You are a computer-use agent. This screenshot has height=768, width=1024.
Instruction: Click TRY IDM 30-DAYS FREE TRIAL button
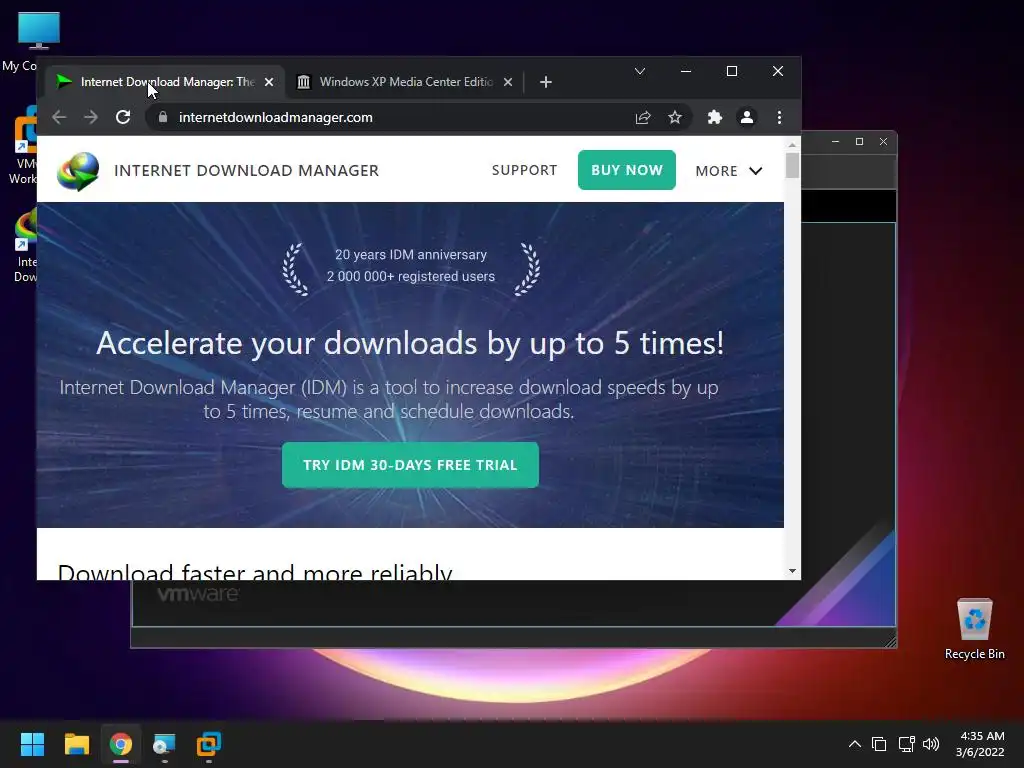[x=410, y=465]
